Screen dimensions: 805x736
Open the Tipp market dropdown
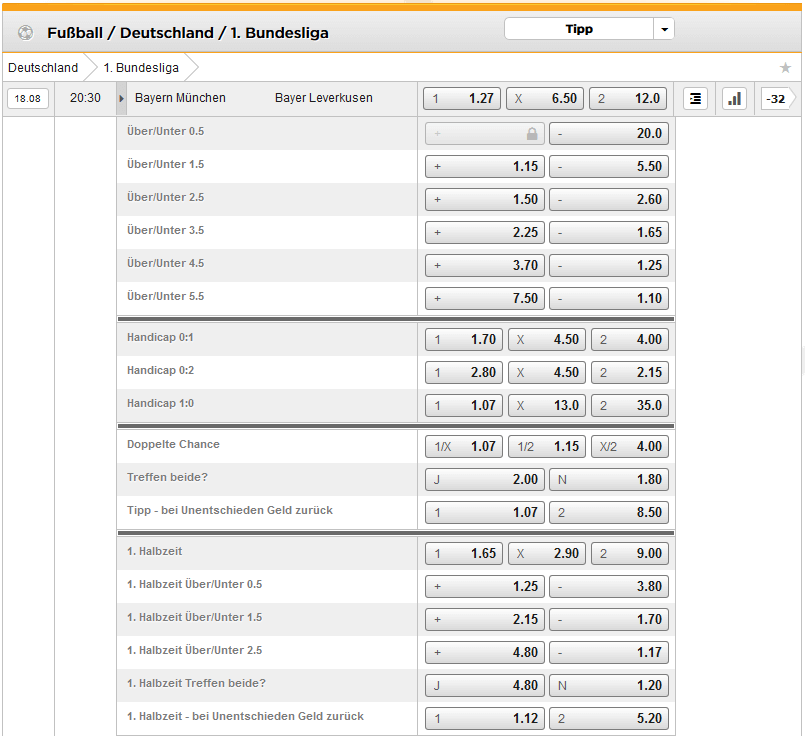[x=589, y=29]
